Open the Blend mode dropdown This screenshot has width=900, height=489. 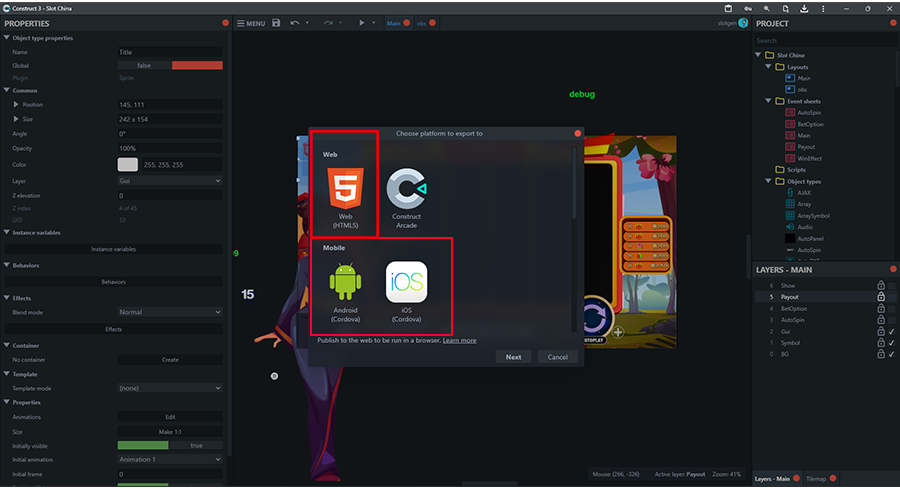point(170,312)
